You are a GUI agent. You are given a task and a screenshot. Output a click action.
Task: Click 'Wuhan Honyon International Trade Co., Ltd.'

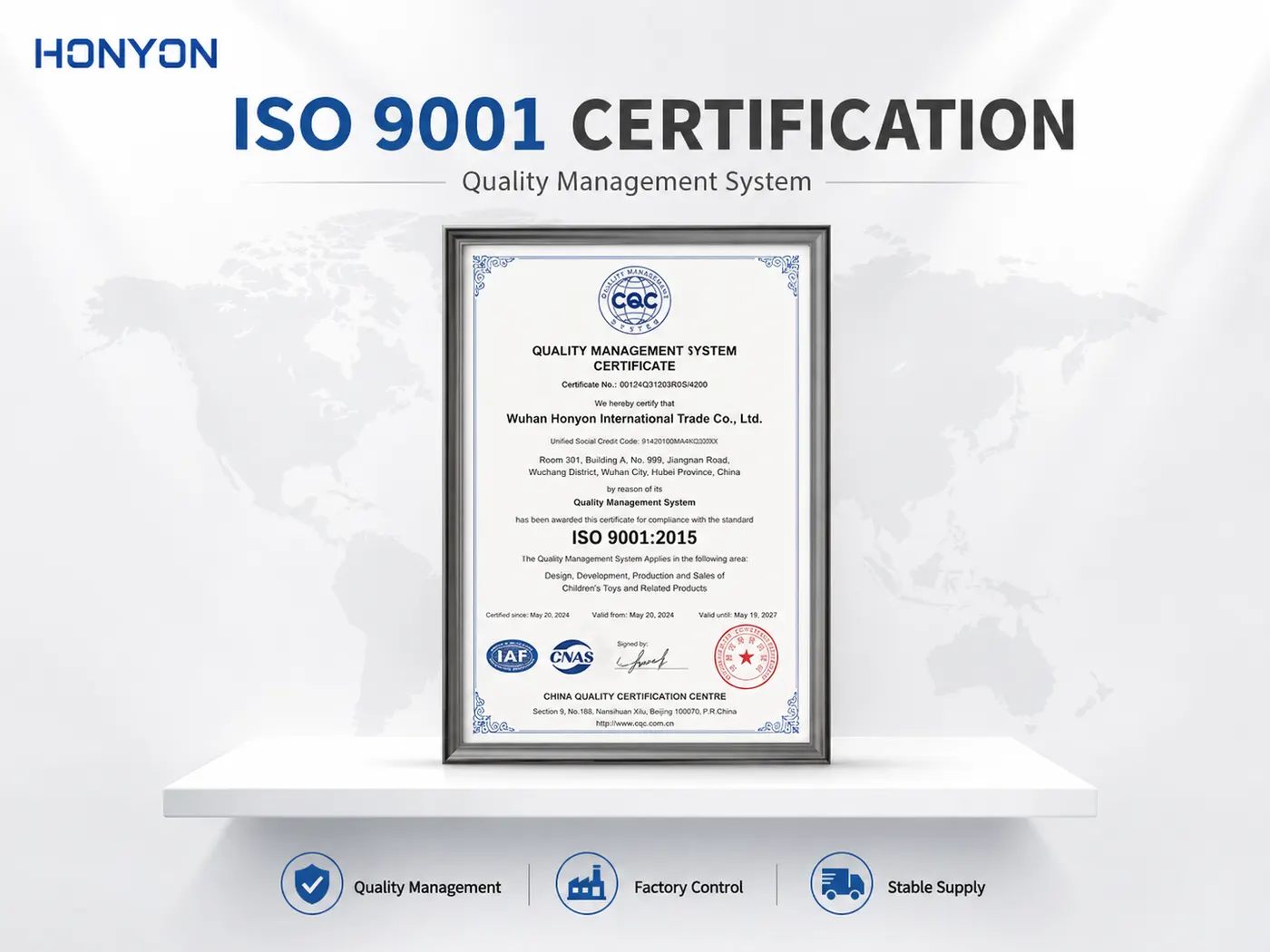coord(634,419)
